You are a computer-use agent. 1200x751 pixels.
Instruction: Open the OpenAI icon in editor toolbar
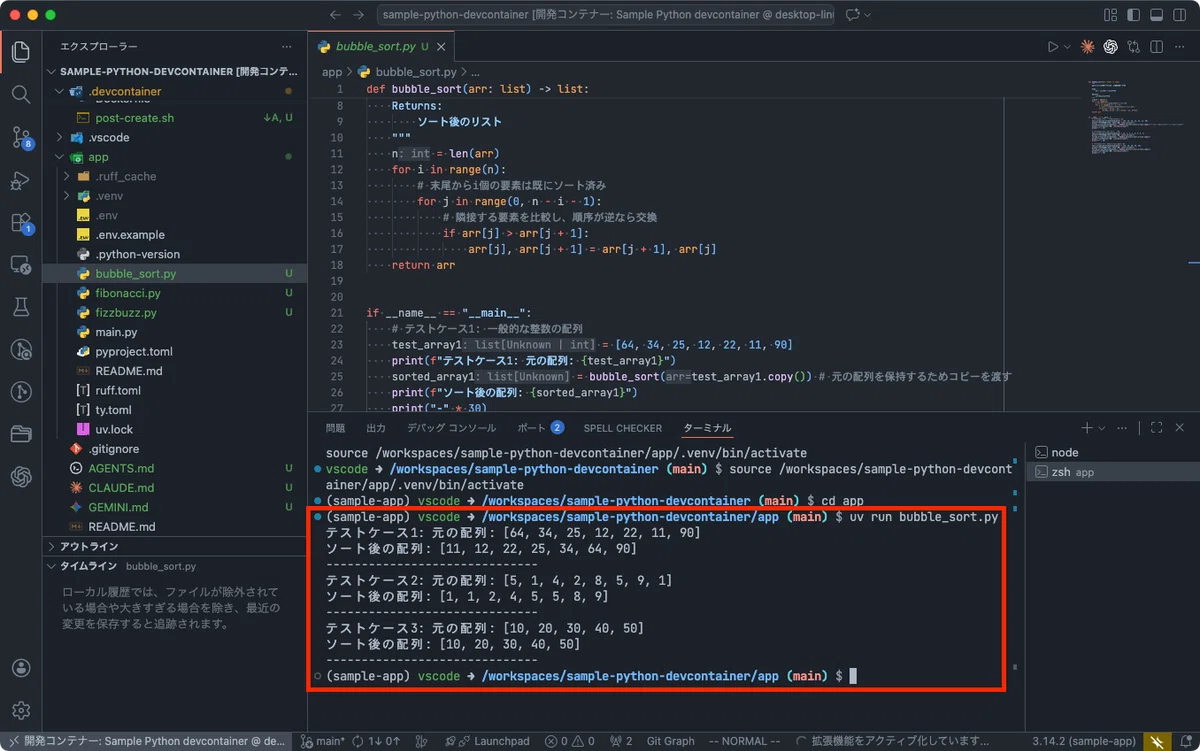click(1110, 47)
